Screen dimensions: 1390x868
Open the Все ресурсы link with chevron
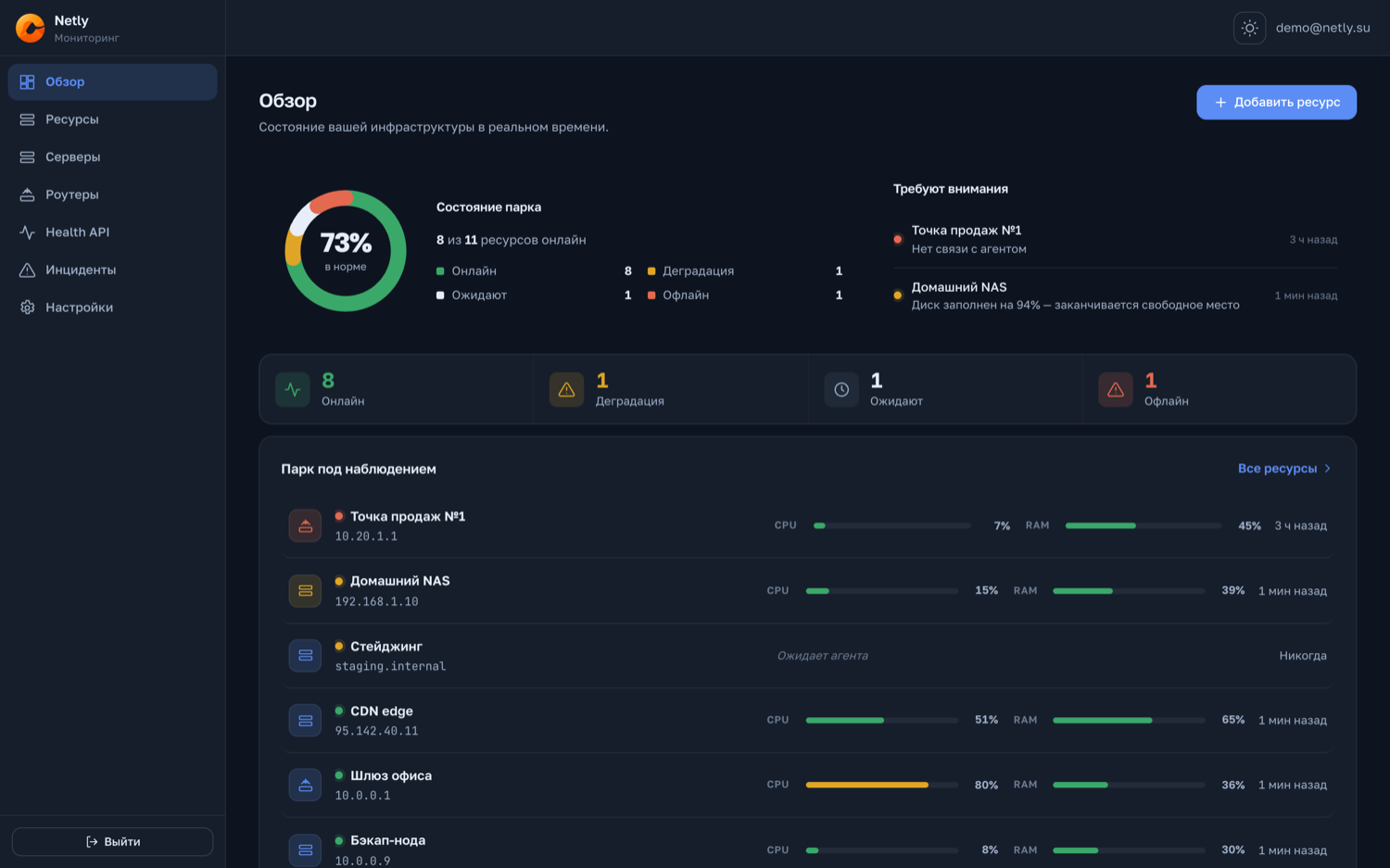click(x=1284, y=469)
